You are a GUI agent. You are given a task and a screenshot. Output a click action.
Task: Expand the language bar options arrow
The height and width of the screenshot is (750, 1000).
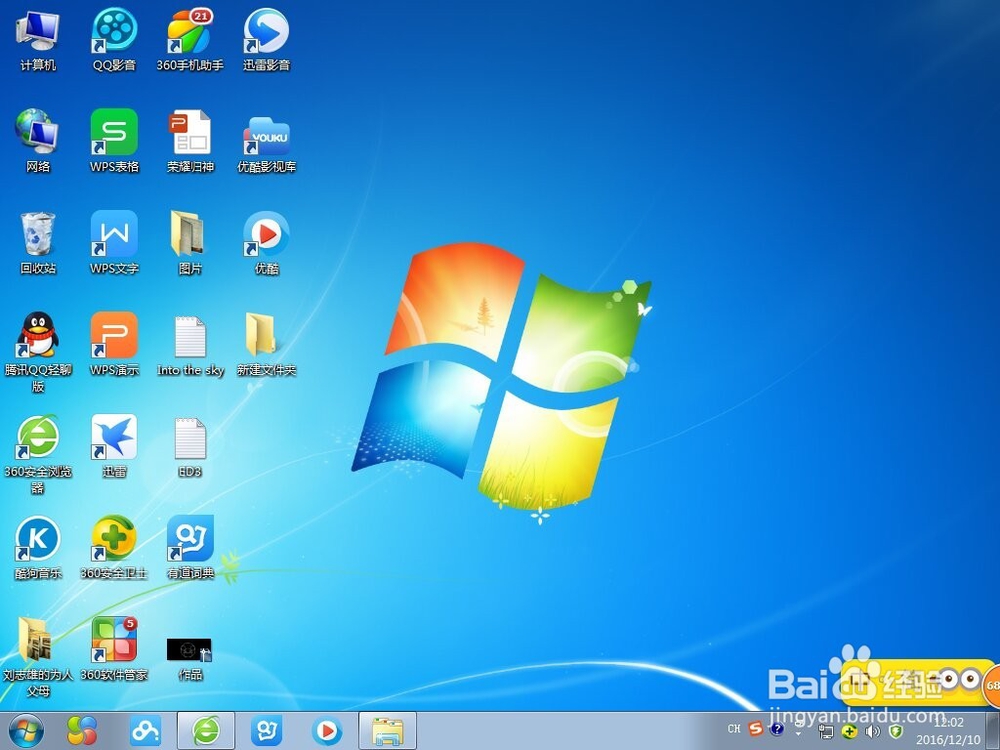click(798, 734)
